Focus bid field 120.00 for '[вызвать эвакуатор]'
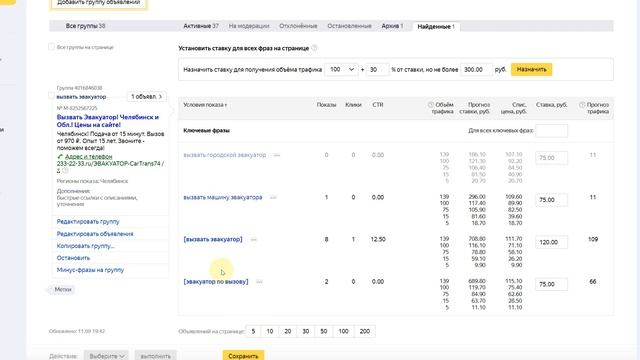Screen dimensions: 640x360 point(551,242)
